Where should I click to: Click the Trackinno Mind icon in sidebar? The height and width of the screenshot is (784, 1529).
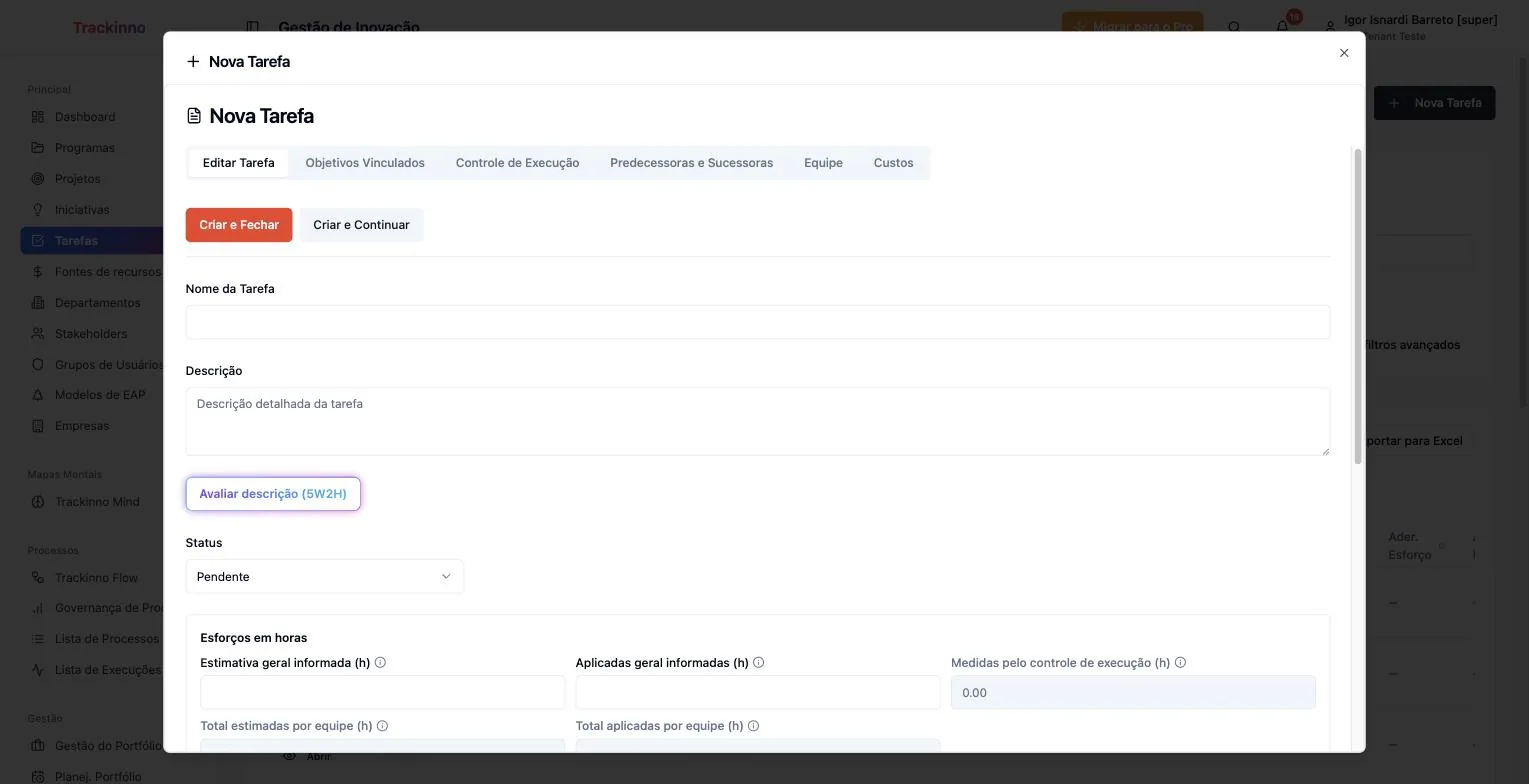coord(38,502)
